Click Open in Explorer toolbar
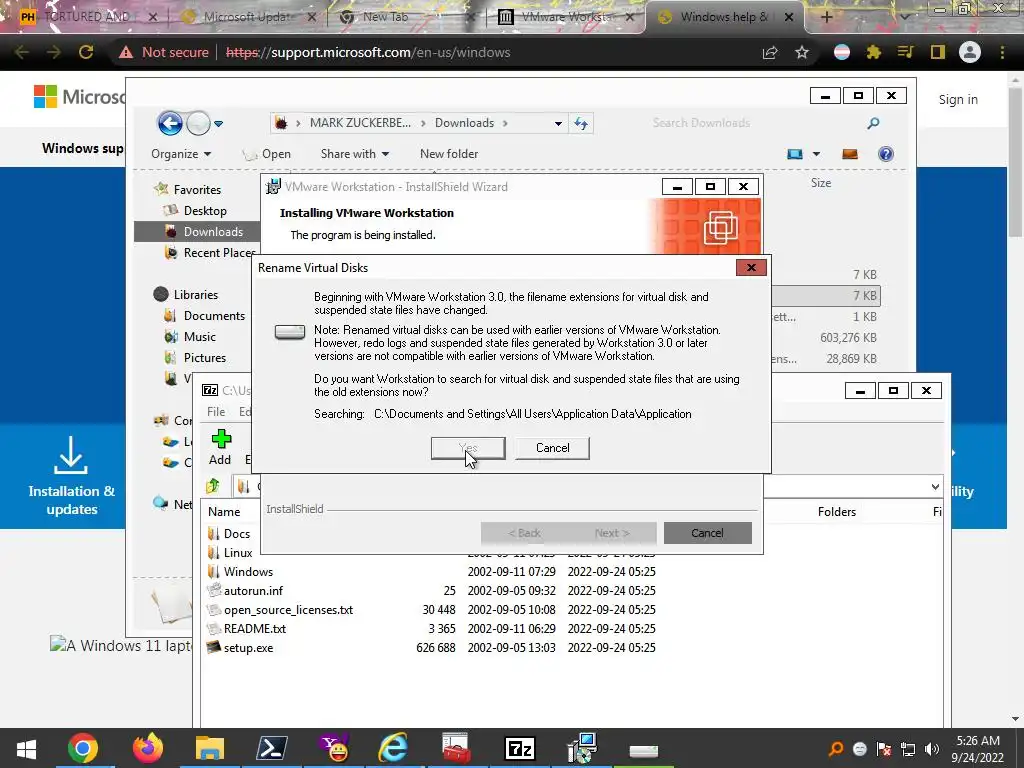This screenshot has width=1024, height=768. click(266, 154)
